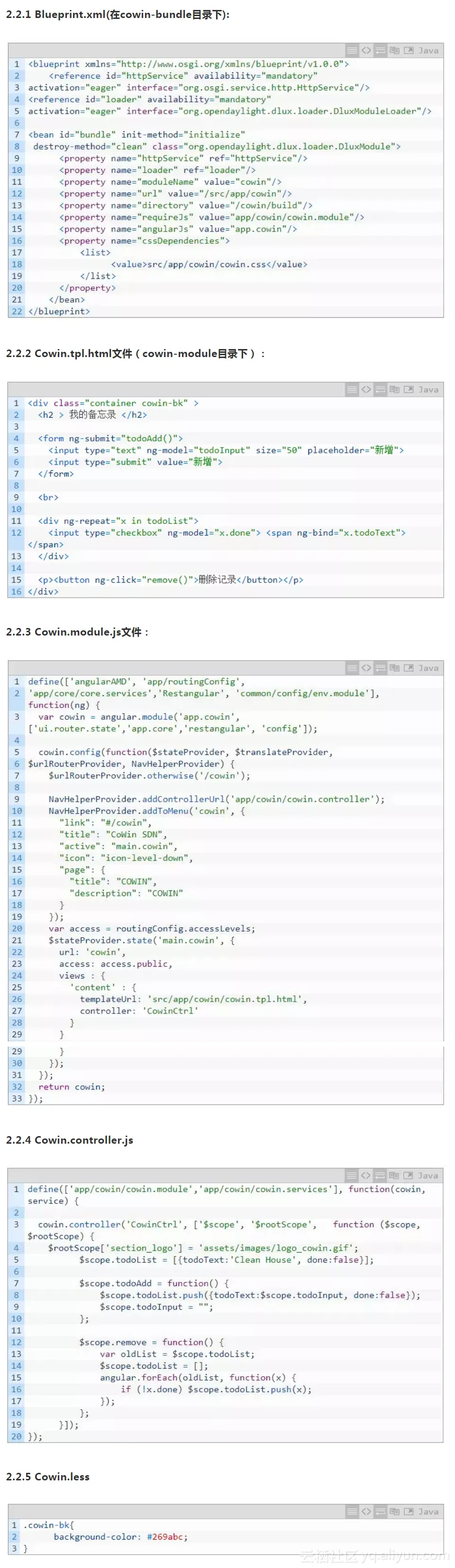The image size is (455, 1568).
Task: Toggle line wrap in Blueprint.xml code block
Action: 380,51
